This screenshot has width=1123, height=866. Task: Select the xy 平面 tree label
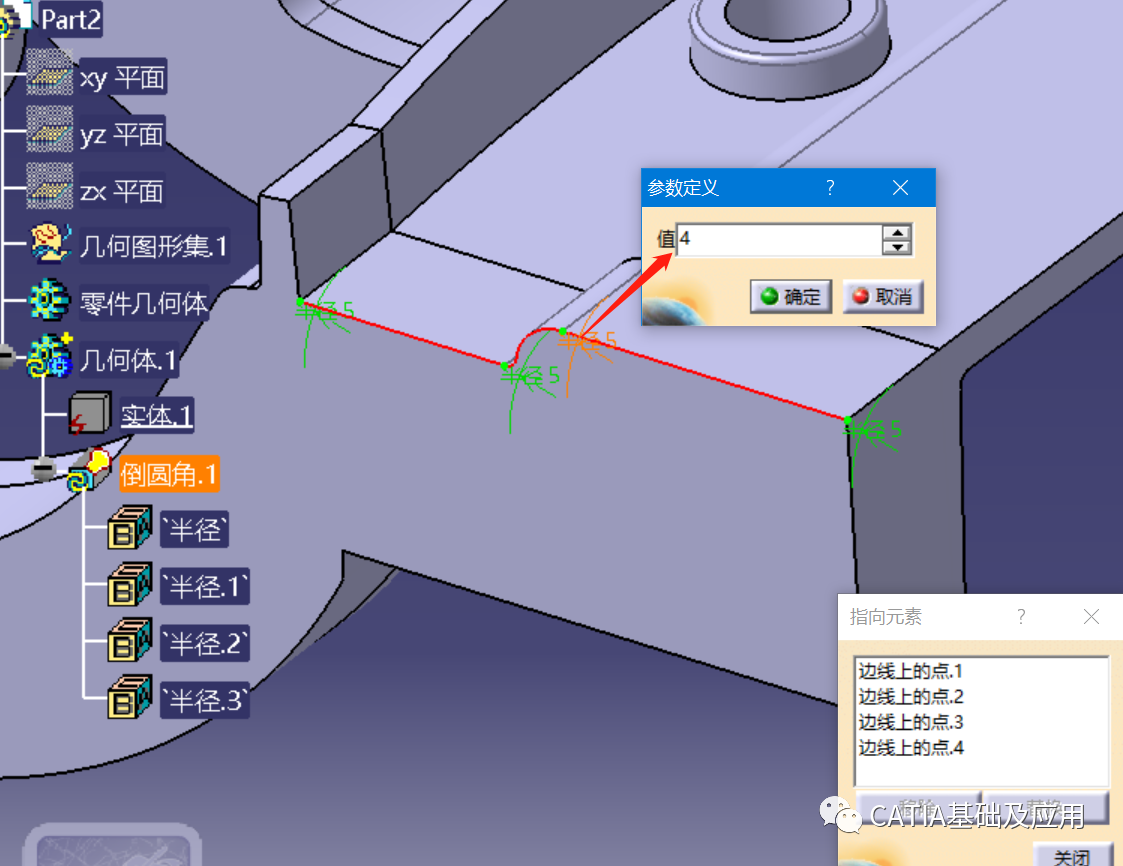(122, 77)
